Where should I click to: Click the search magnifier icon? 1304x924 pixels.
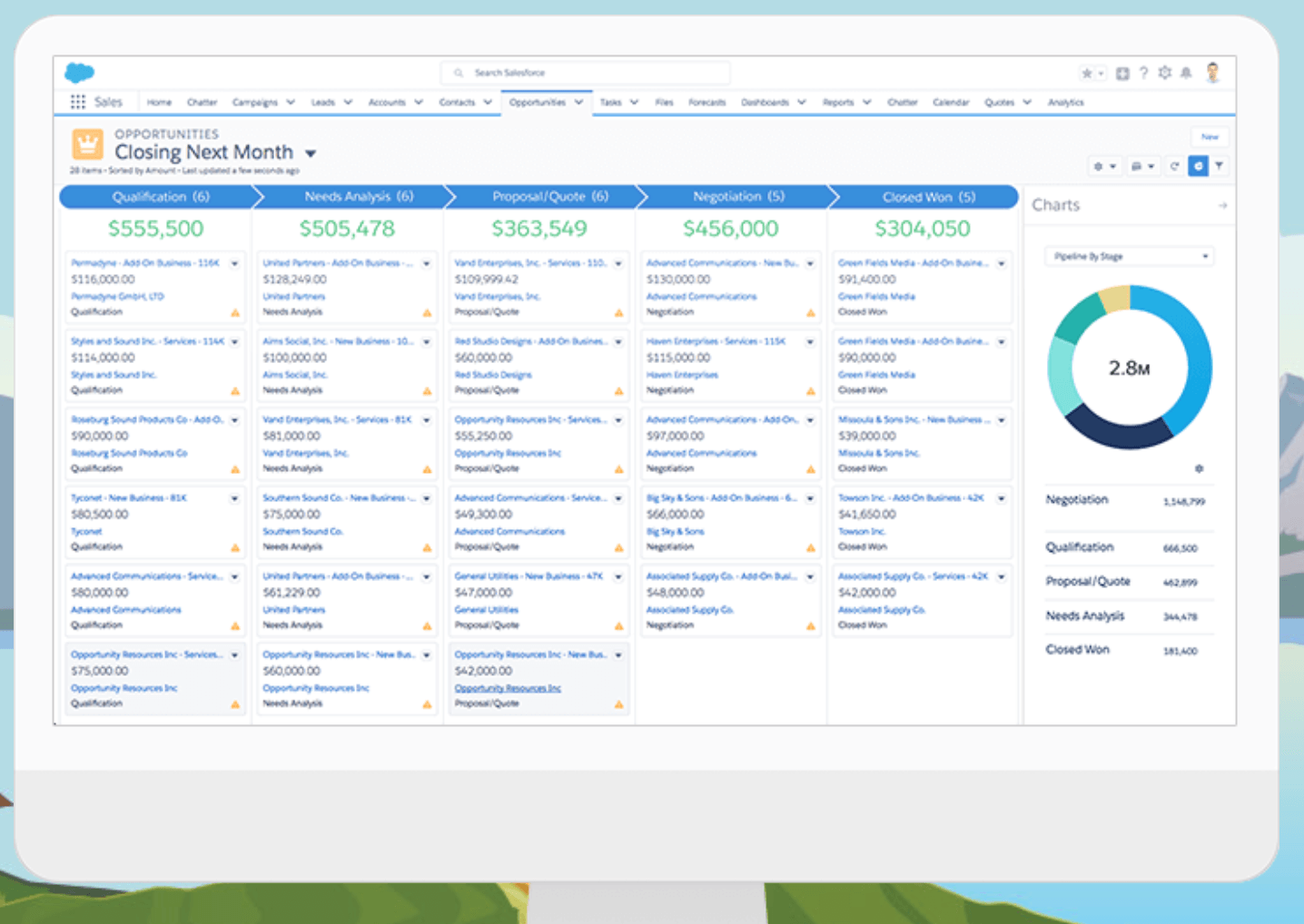point(459,73)
